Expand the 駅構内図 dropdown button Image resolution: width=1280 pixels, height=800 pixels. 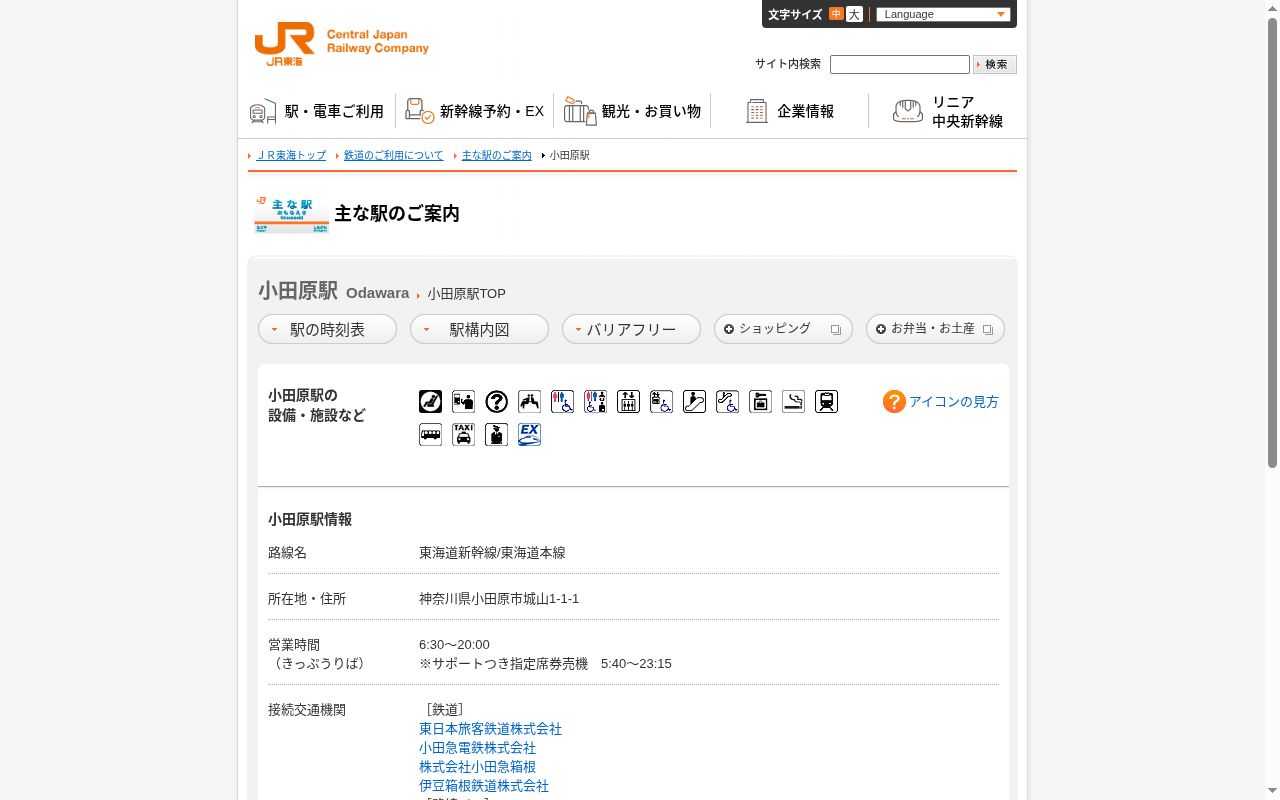[x=479, y=329]
